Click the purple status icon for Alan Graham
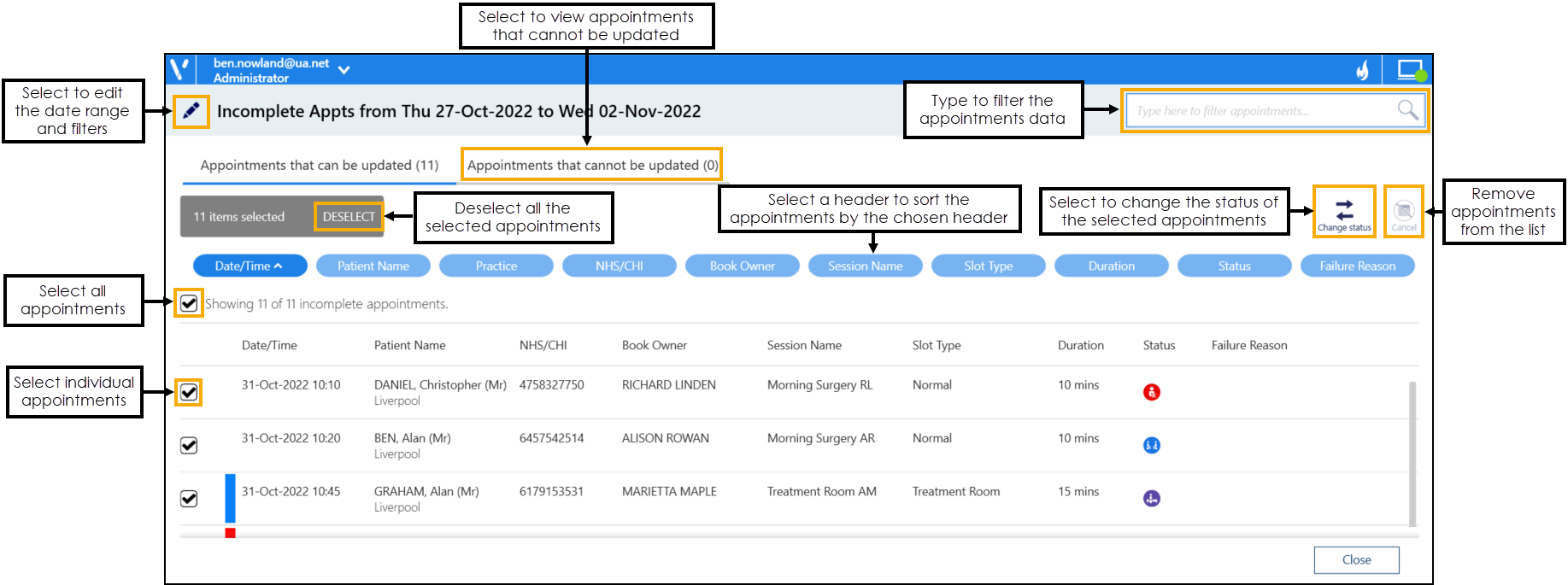 point(1151,499)
